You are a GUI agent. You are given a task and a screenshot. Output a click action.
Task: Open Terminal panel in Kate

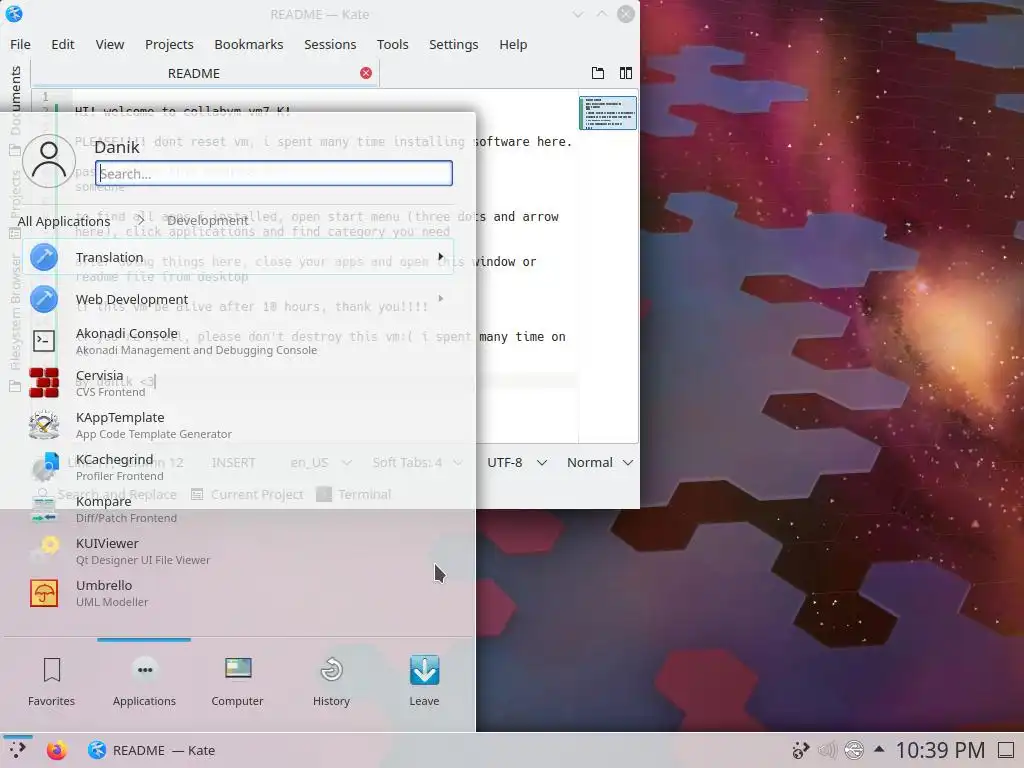pos(354,494)
